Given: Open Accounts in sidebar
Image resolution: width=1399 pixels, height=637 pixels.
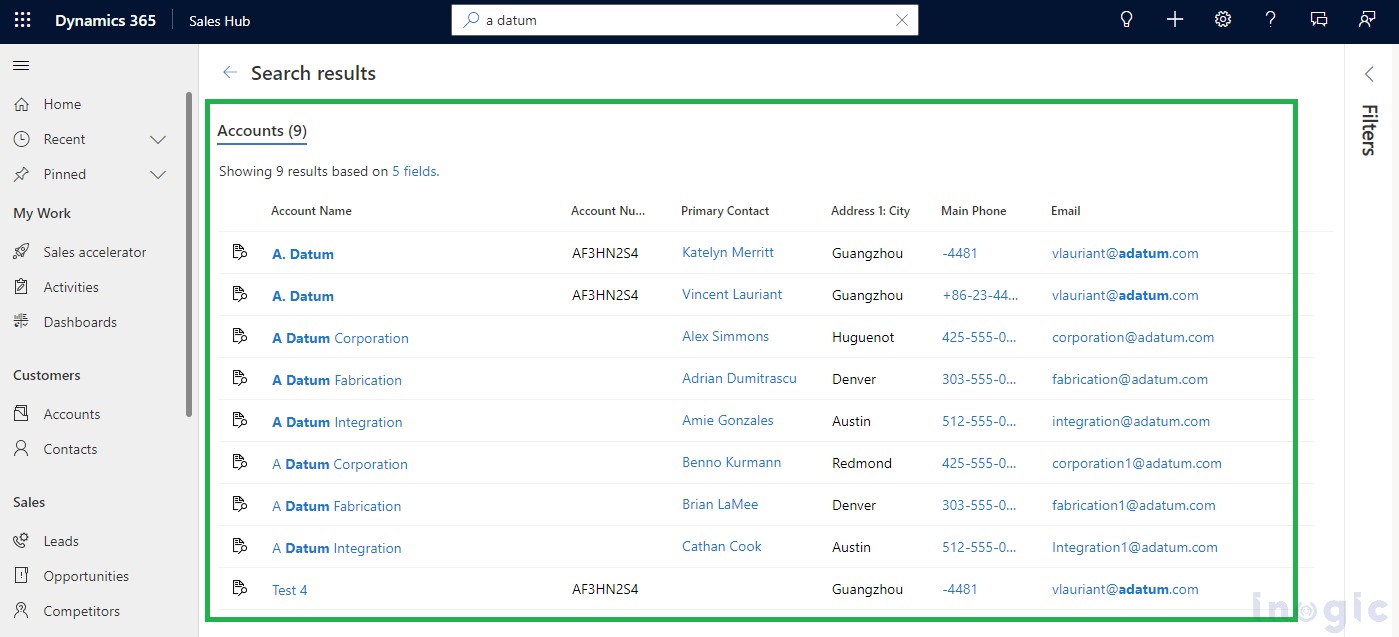Looking at the screenshot, I should tap(72, 414).
